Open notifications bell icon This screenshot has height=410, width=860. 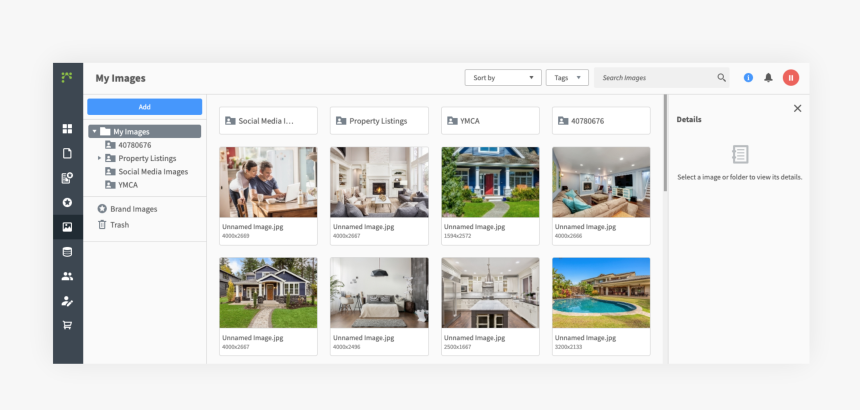(768, 78)
